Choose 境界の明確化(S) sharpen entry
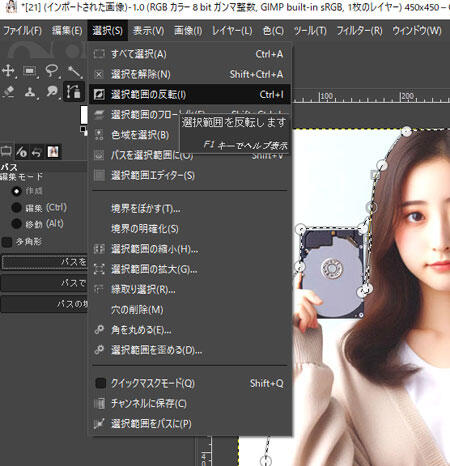 click(x=190, y=229)
